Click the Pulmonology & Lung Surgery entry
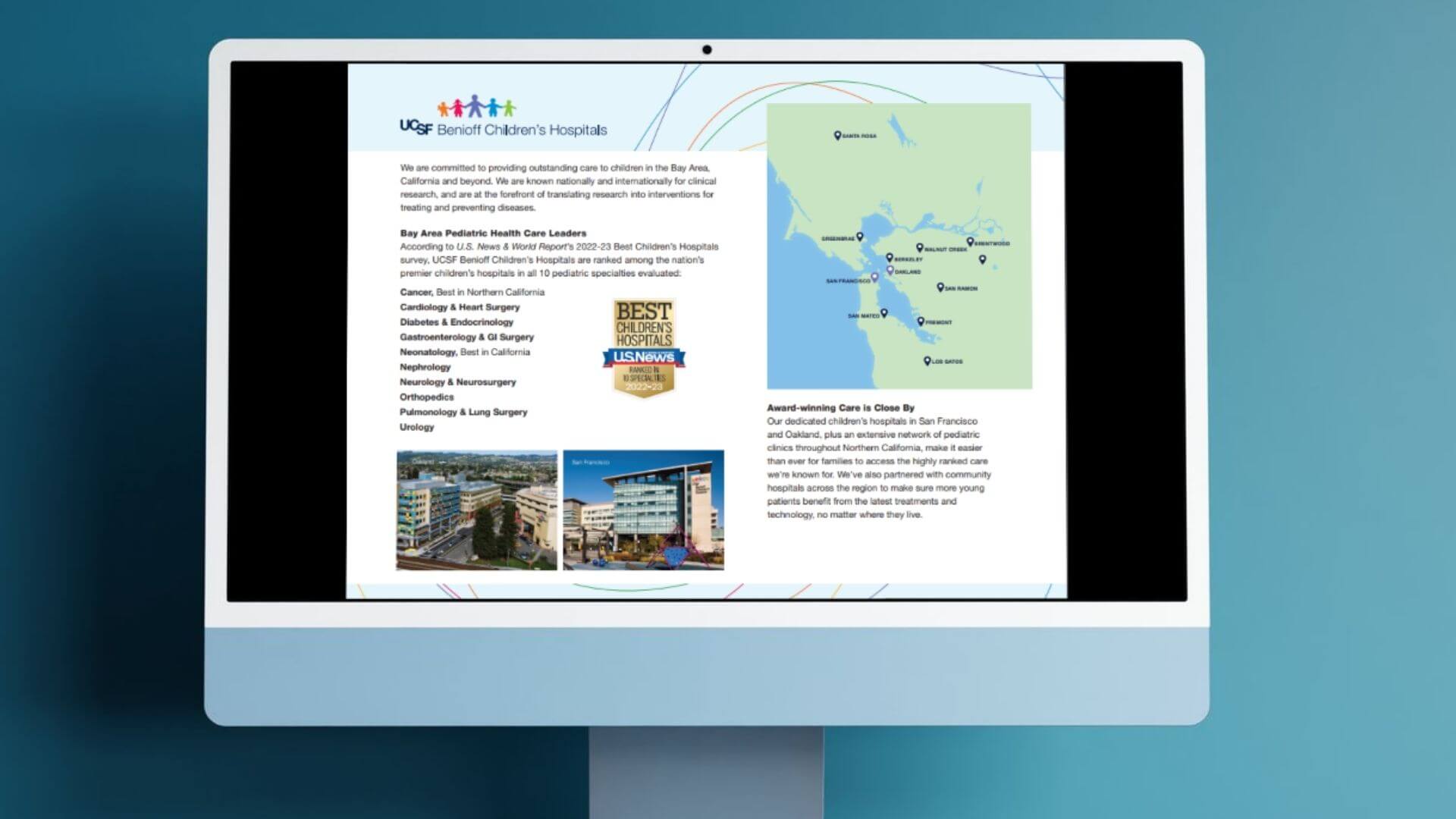Screen dimensions: 1456x819 click(x=463, y=412)
